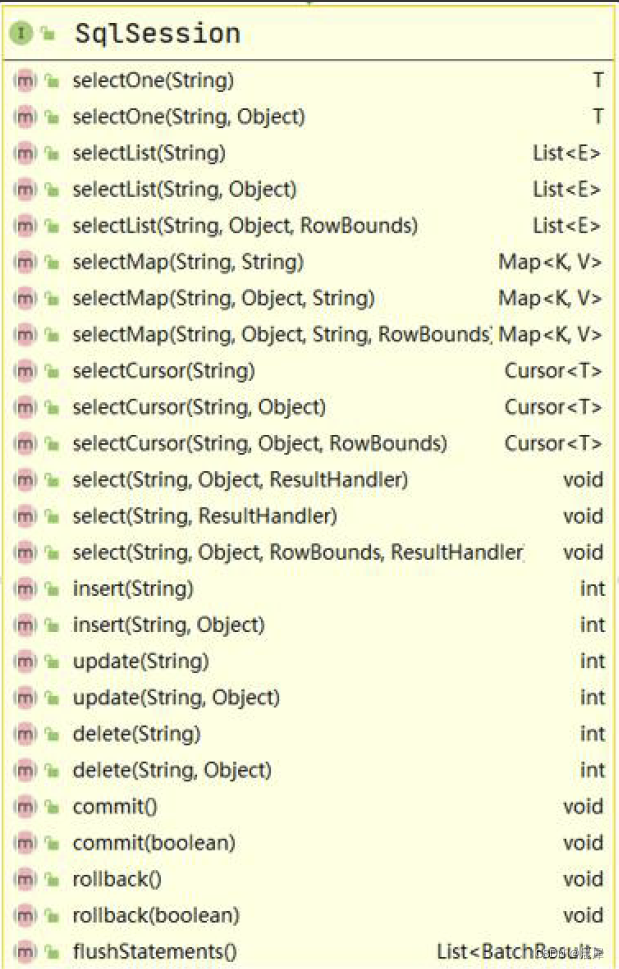
Task: Select selectOne(String, Object) method
Action: pos(188,117)
